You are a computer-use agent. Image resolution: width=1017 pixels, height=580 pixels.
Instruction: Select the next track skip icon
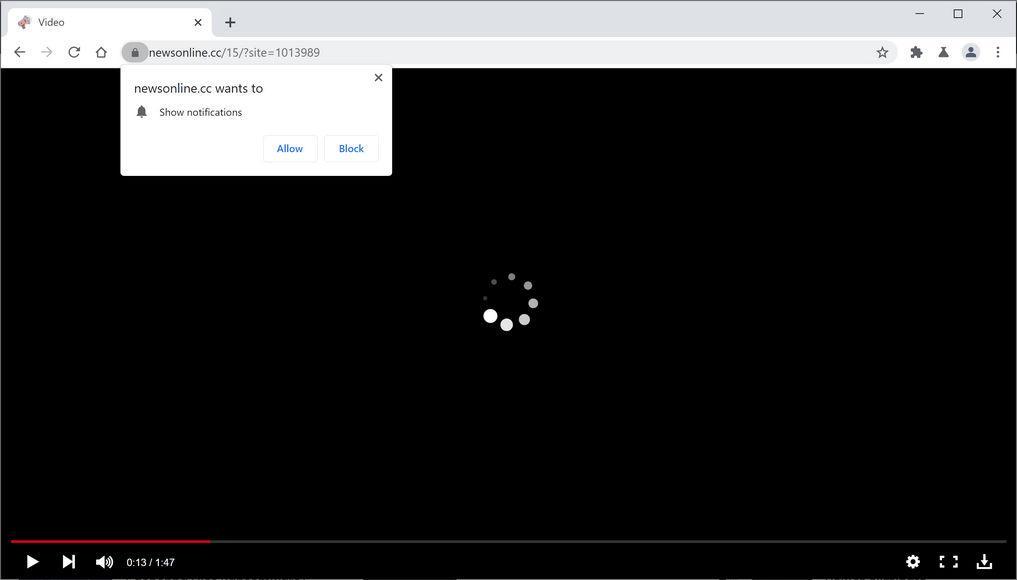[x=68, y=561]
